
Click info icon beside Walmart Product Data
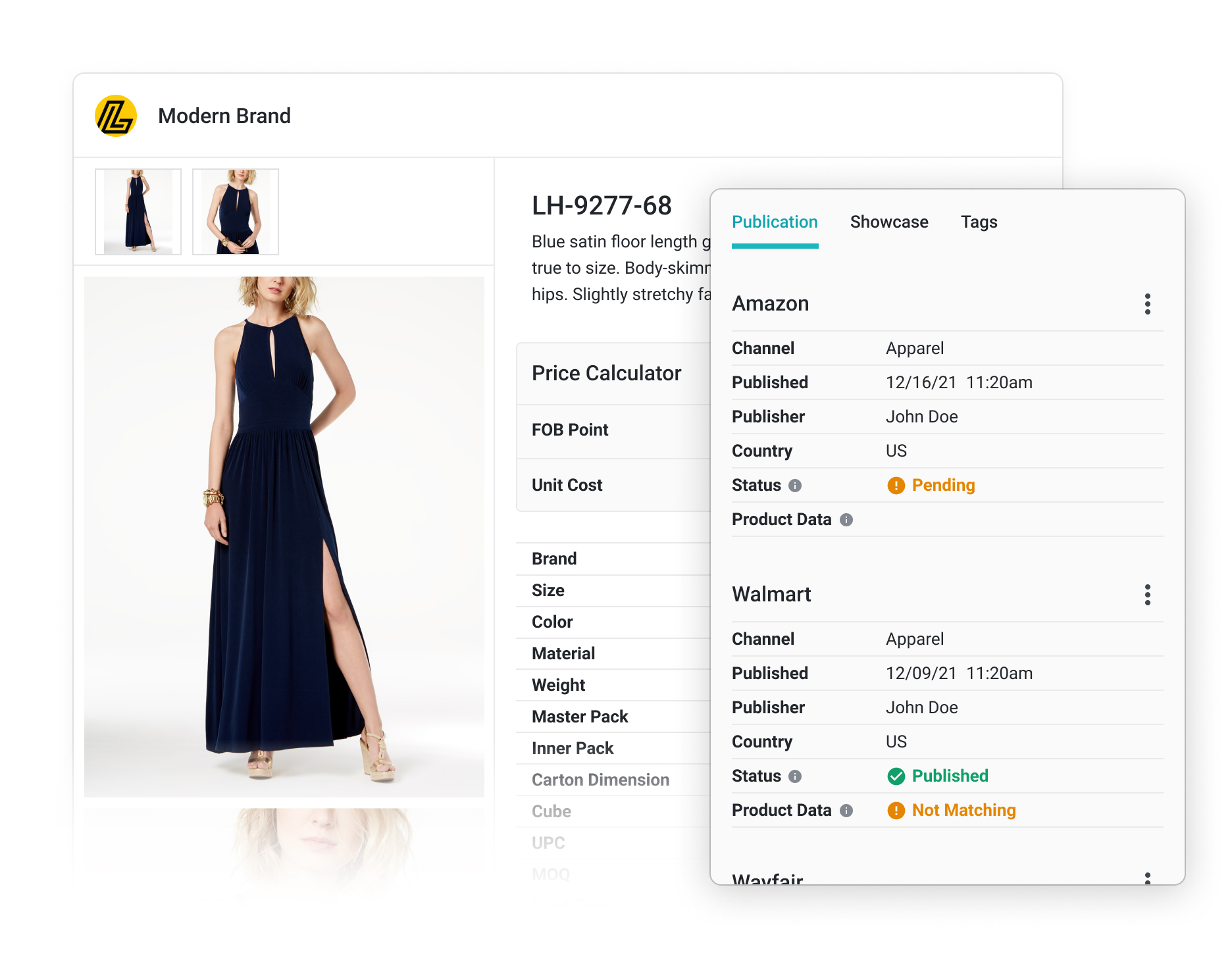click(846, 811)
